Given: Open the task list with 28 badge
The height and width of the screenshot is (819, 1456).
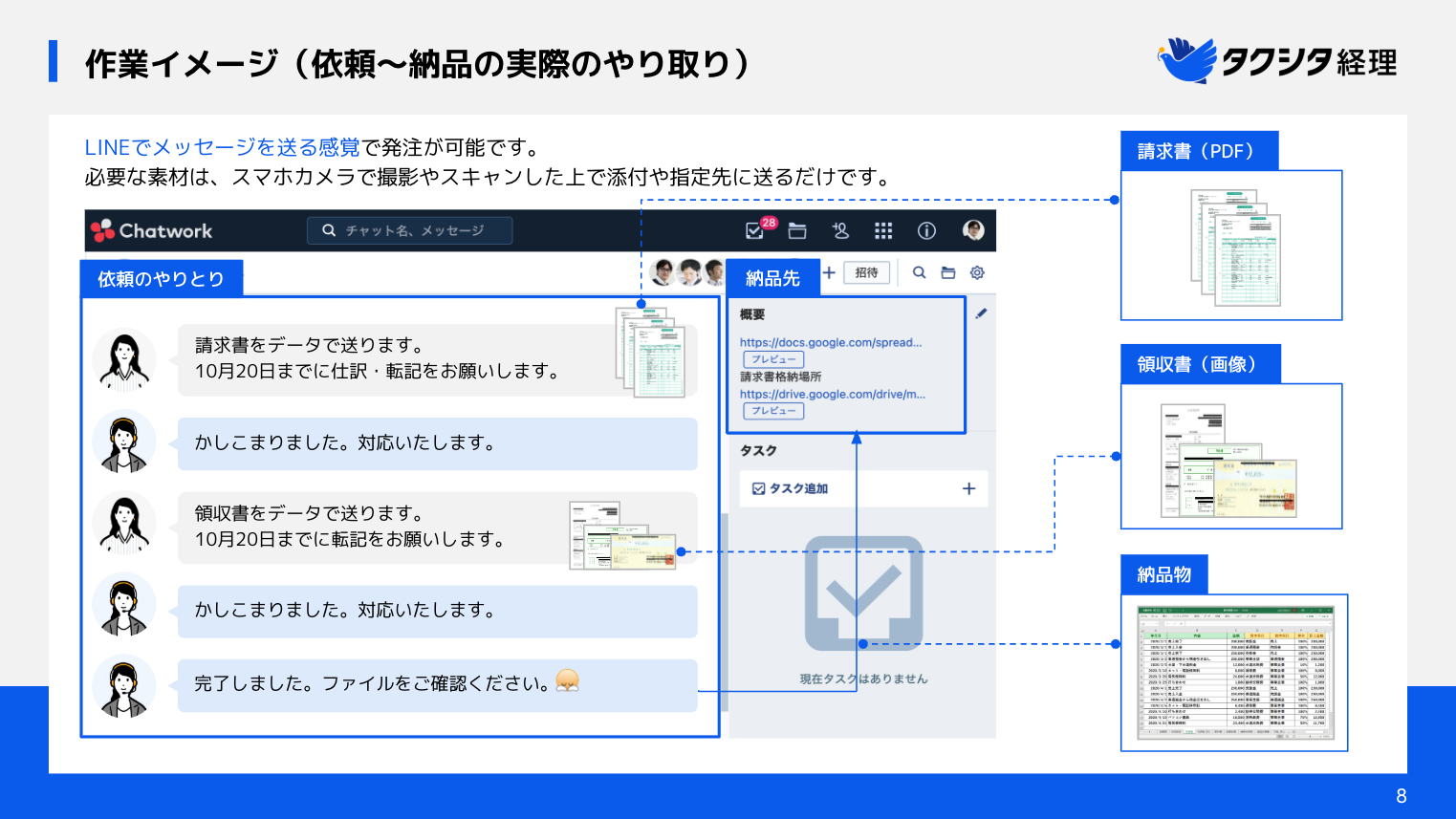Looking at the screenshot, I should (x=755, y=230).
